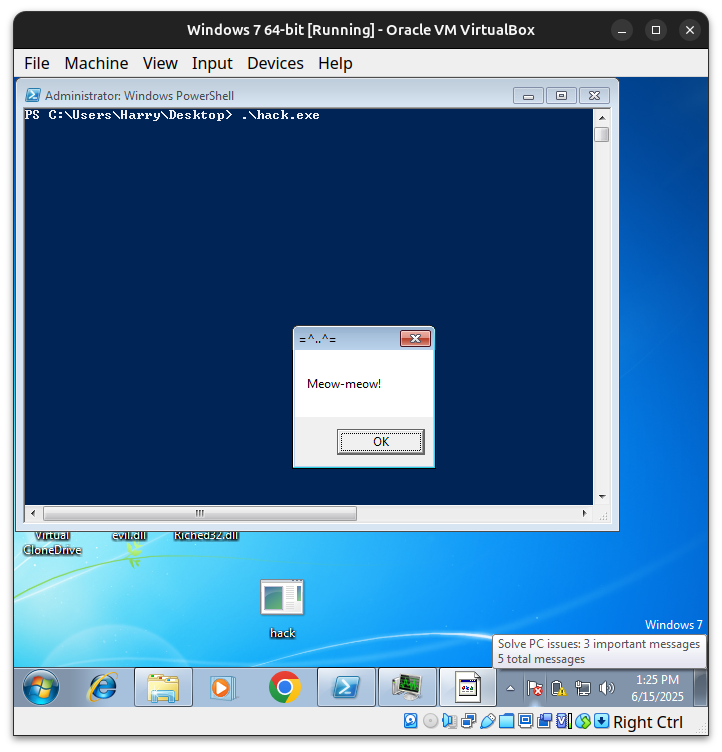Open the volume speaker tray icon
This screenshot has height=752, width=722.
click(606, 688)
